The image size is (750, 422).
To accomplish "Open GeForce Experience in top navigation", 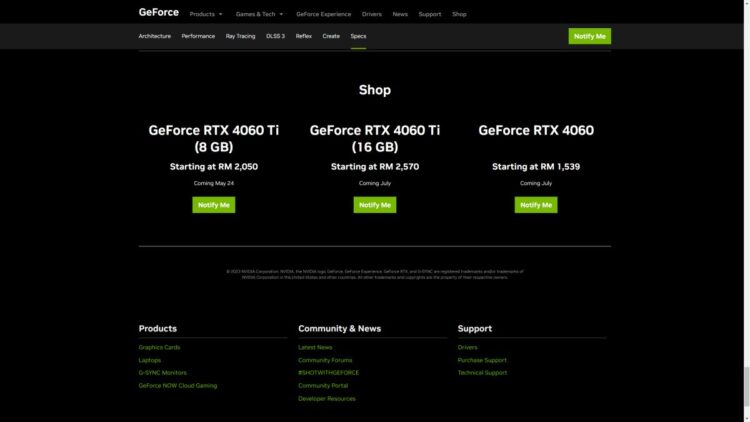I will click(x=323, y=14).
